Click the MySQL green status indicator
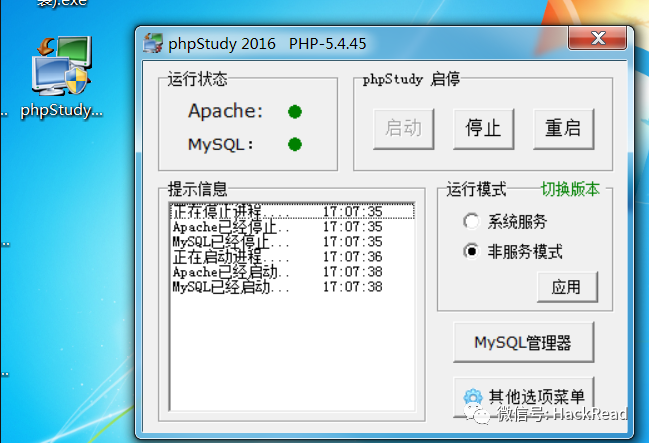The height and width of the screenshot is (443, 649). [295, 144]
